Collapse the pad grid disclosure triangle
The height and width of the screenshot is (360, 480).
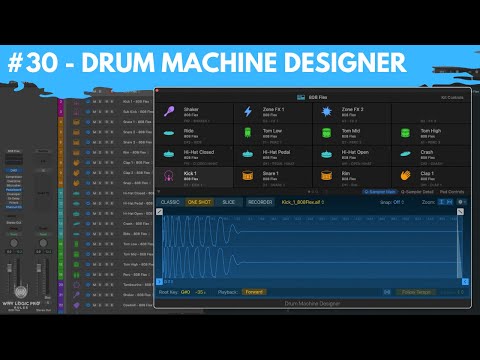coord(159,192)
